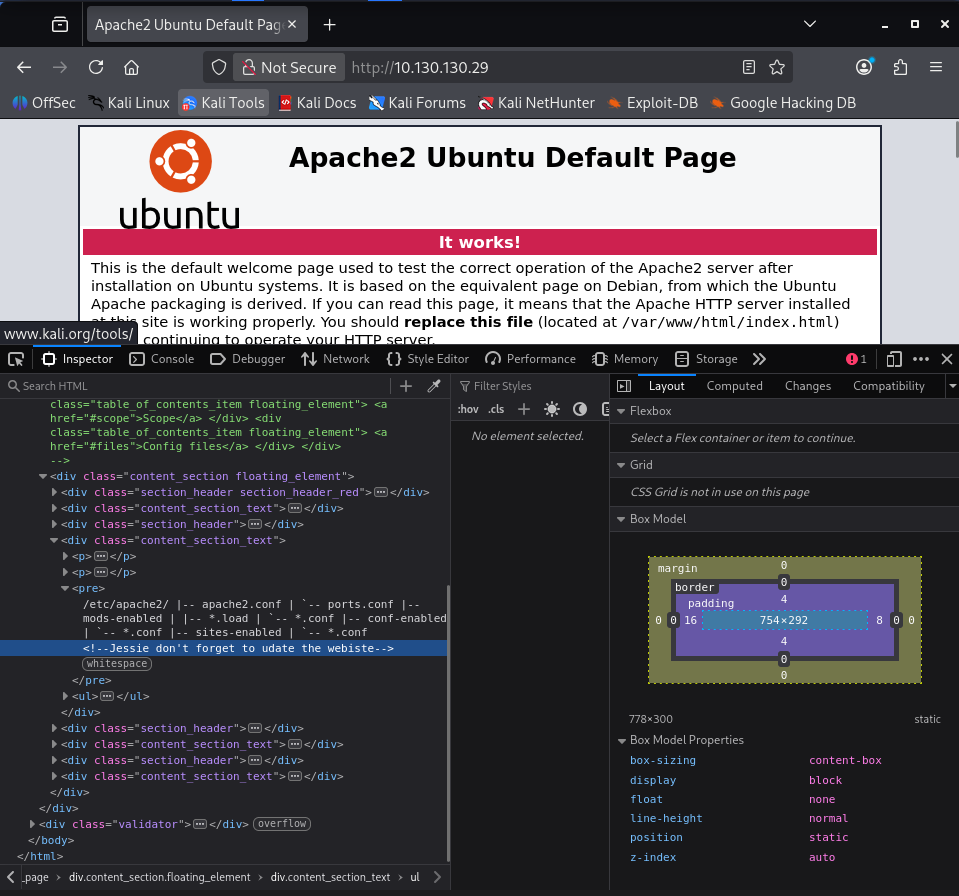Toggle :hov pseudo-class panel

pyautogui.click(x=468, y=409)
